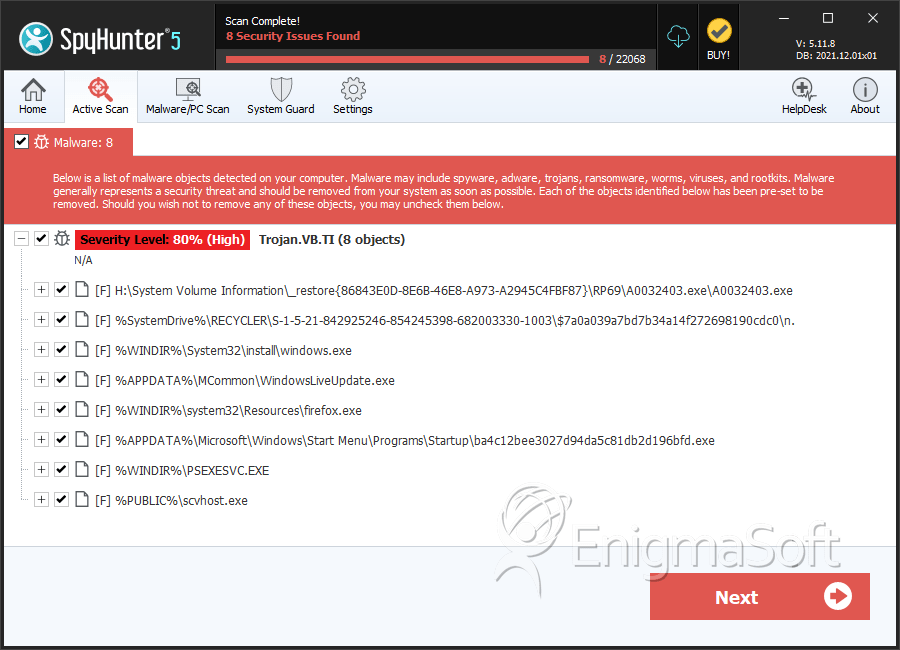This screenshot has height=650, width=900.
Task: Select the Malware: 8 results tab
Action: [x=68, y=142]
